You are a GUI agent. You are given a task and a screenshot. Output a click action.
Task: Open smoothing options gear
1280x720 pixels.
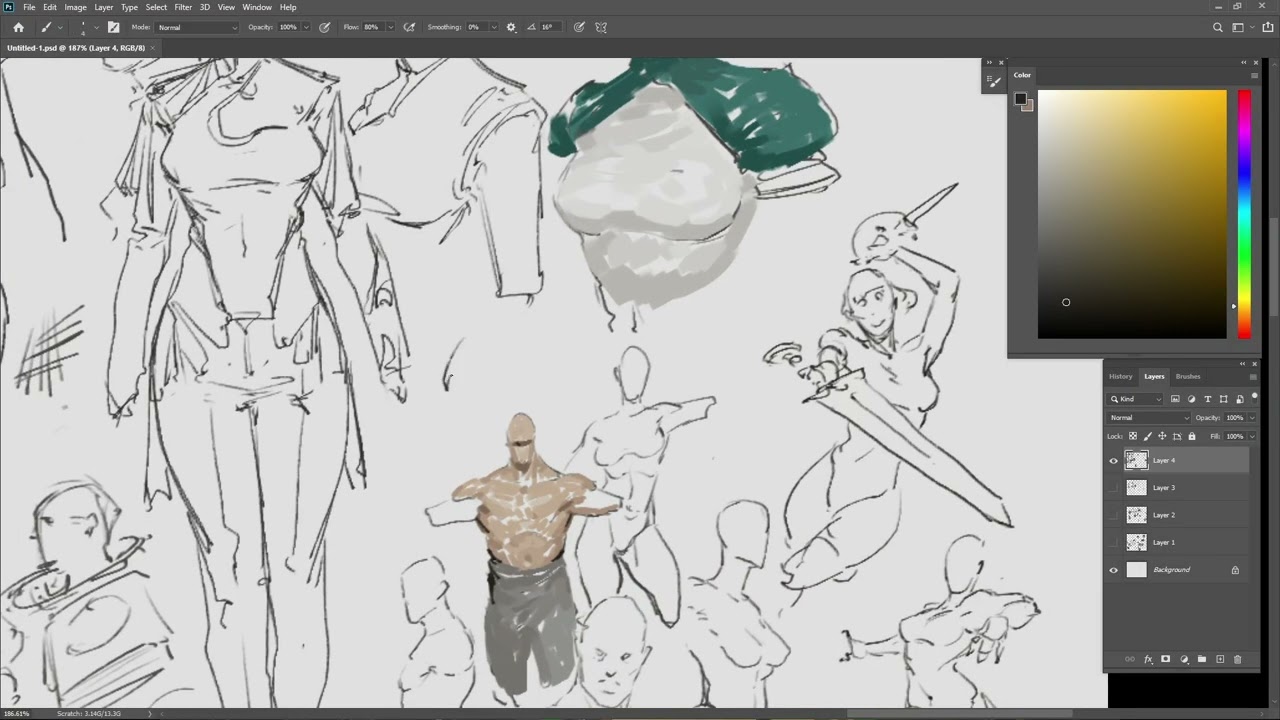[x=512, y=27]
